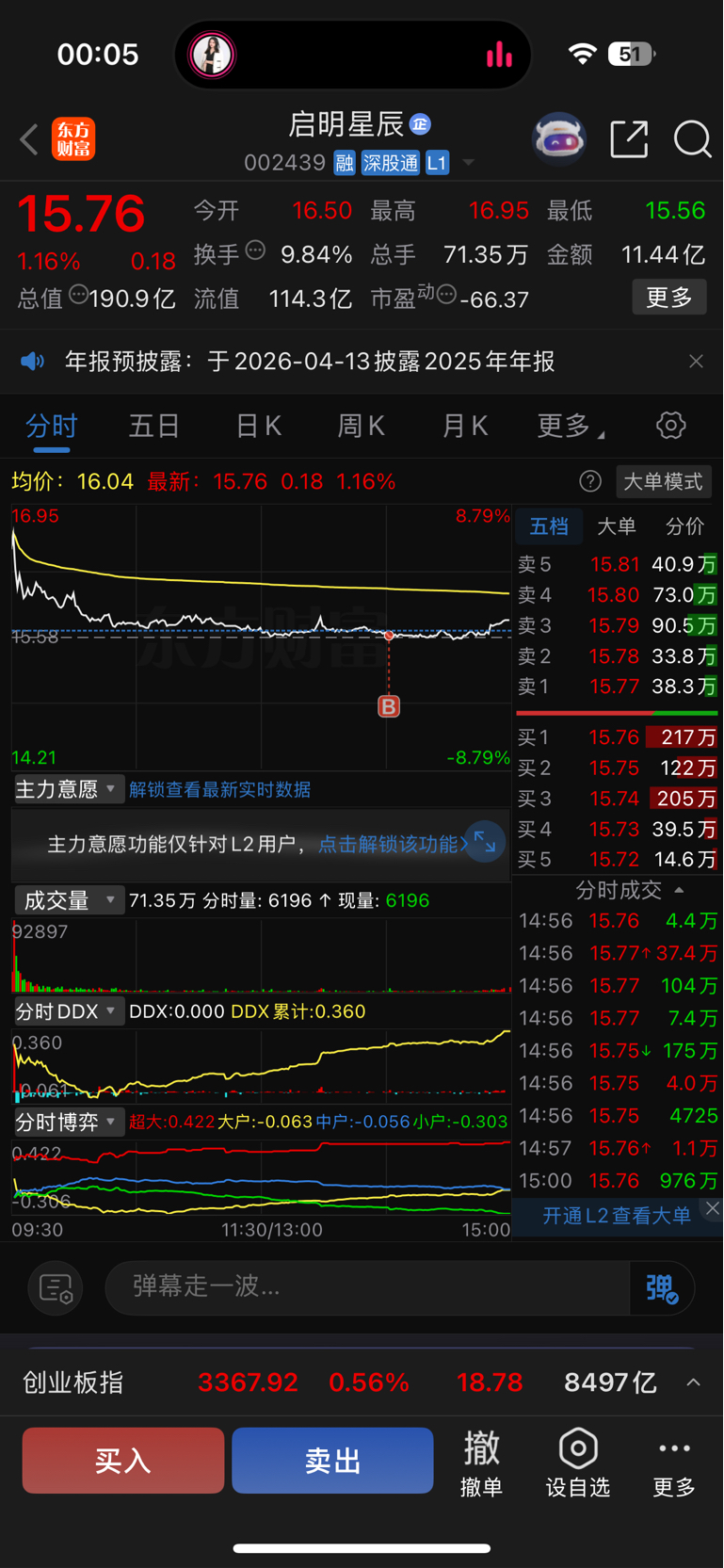
Task: Expand the dropdown arrow beside L1
Action: point(468,163)
